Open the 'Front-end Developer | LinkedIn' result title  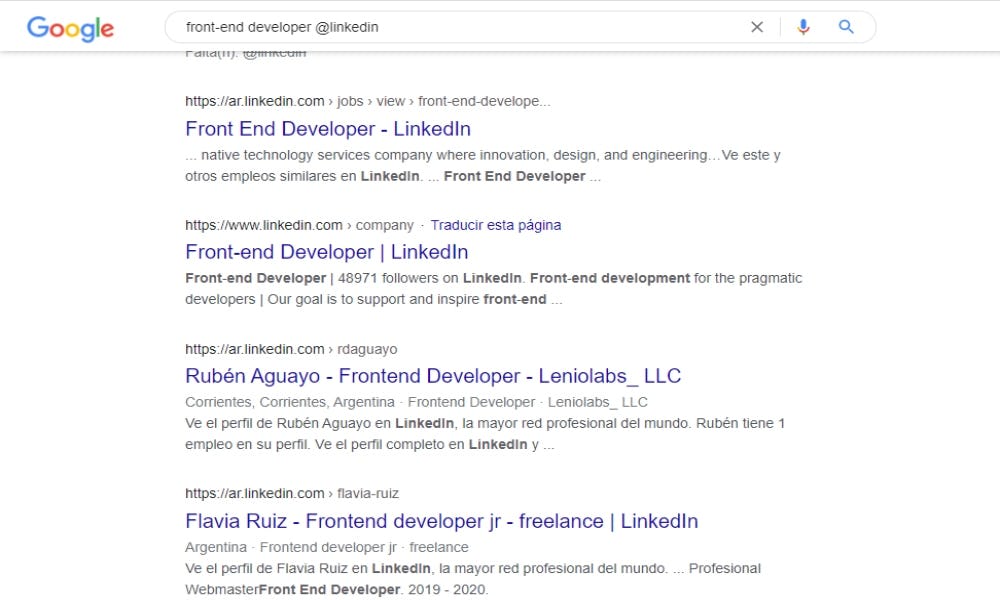point(326,252)
